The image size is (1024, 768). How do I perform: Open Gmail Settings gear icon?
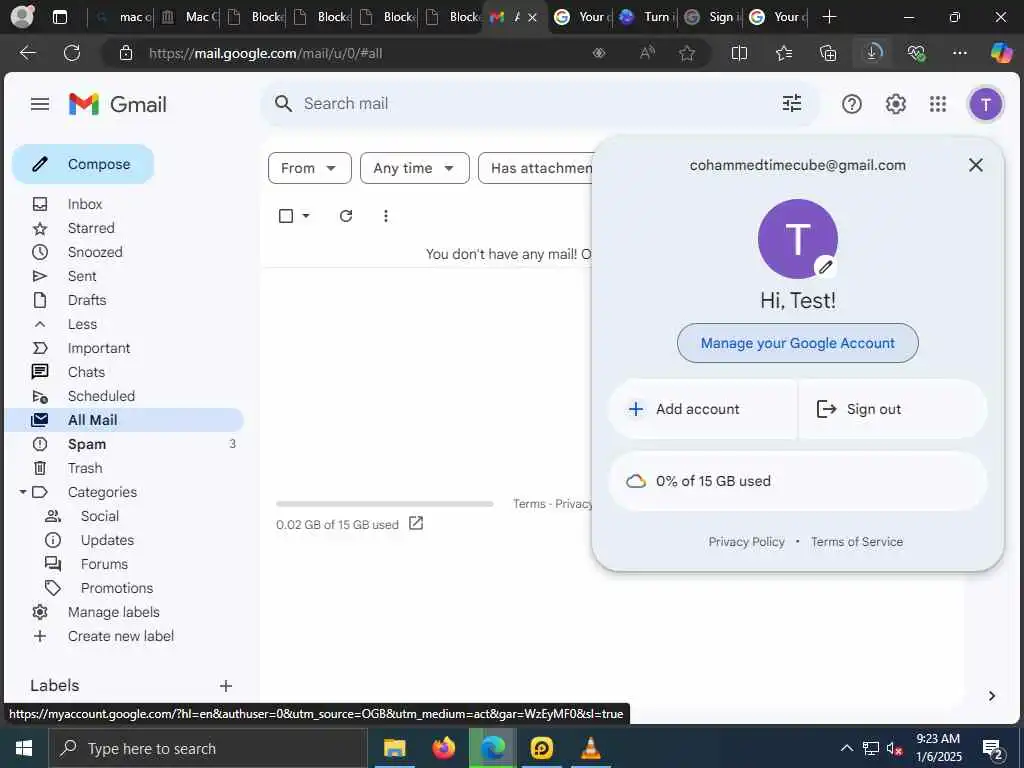(x=895, y=104)
